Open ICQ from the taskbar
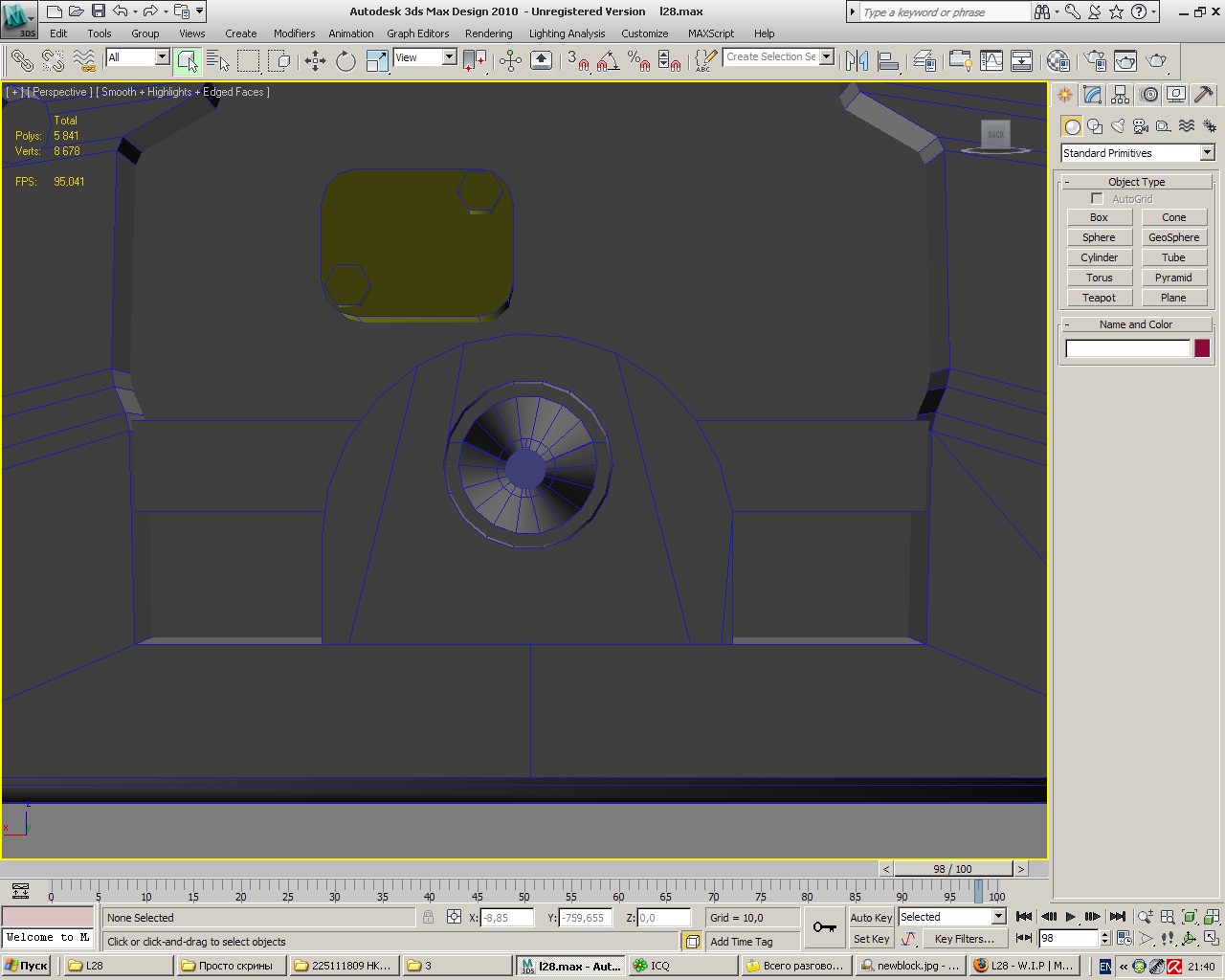Viewport: 1225px width, 980px height. click(x=683, y=966)
